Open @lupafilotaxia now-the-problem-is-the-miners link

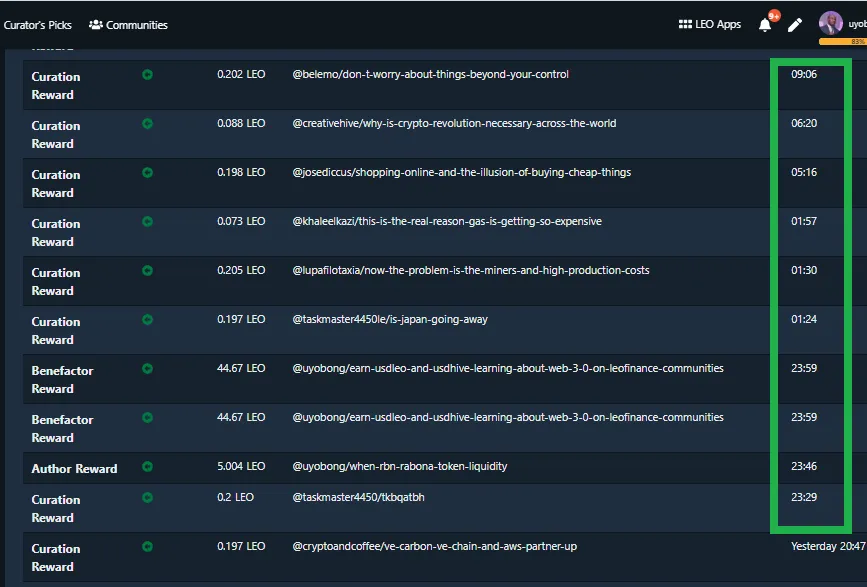point(471,270)
